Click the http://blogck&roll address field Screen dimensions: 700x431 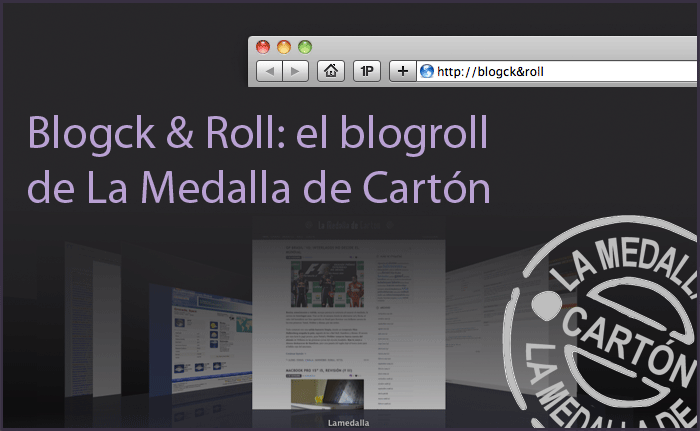(557, 71)
